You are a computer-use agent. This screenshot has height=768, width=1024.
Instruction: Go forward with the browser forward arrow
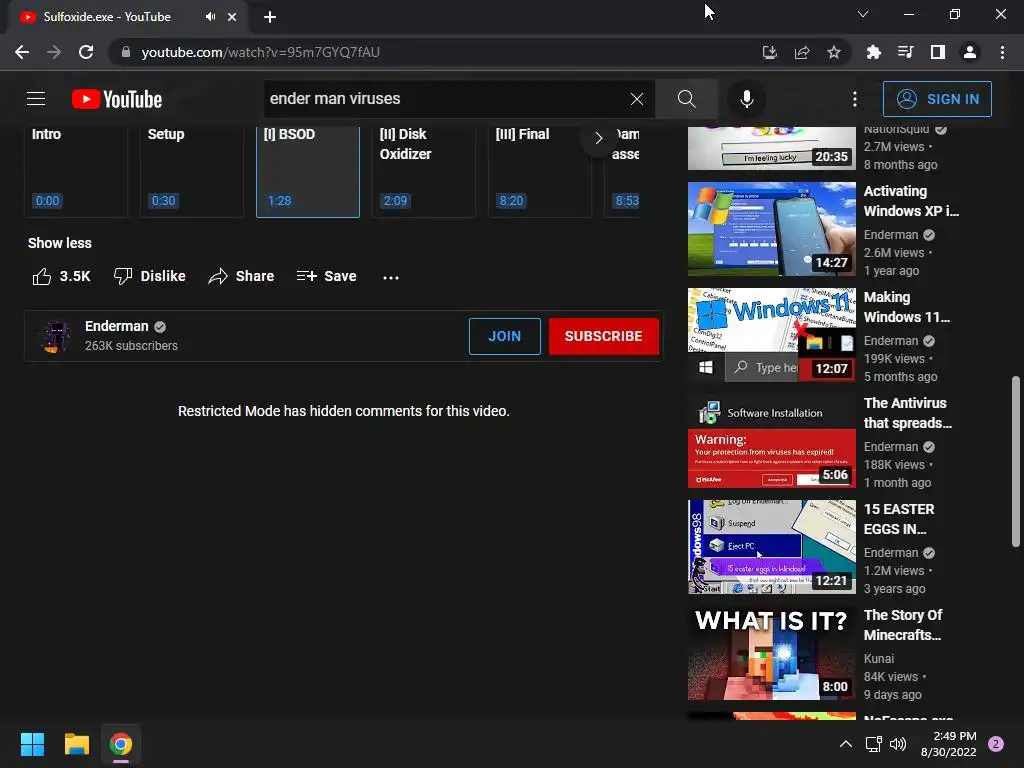(54, 52)
